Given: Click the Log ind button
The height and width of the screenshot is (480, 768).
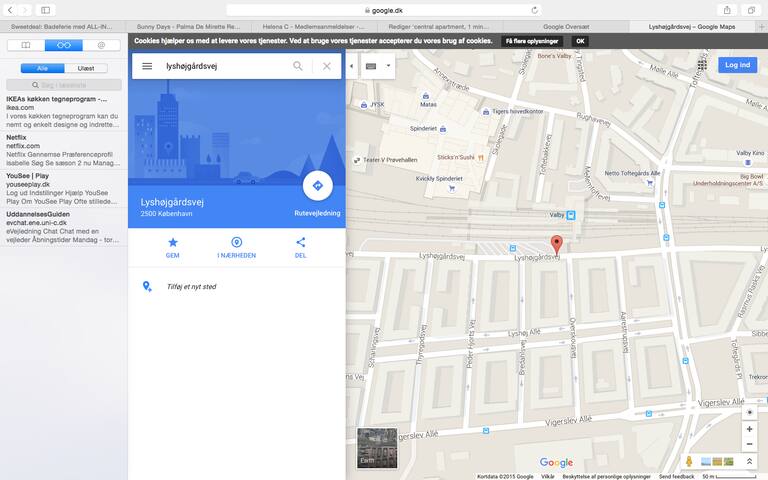Looking at the screenshot, I should [738, 65].
